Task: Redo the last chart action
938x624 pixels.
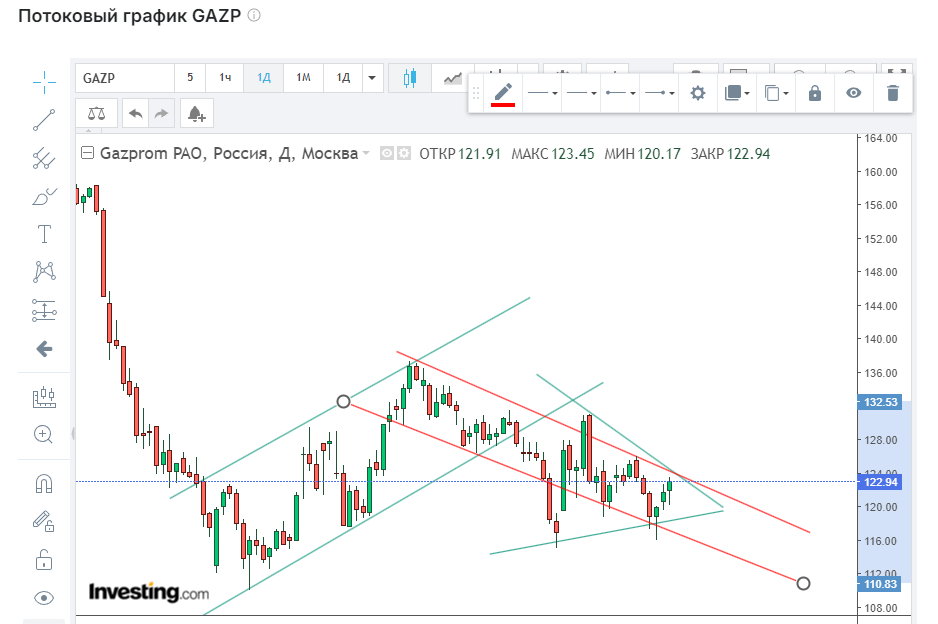Action: 162,114
